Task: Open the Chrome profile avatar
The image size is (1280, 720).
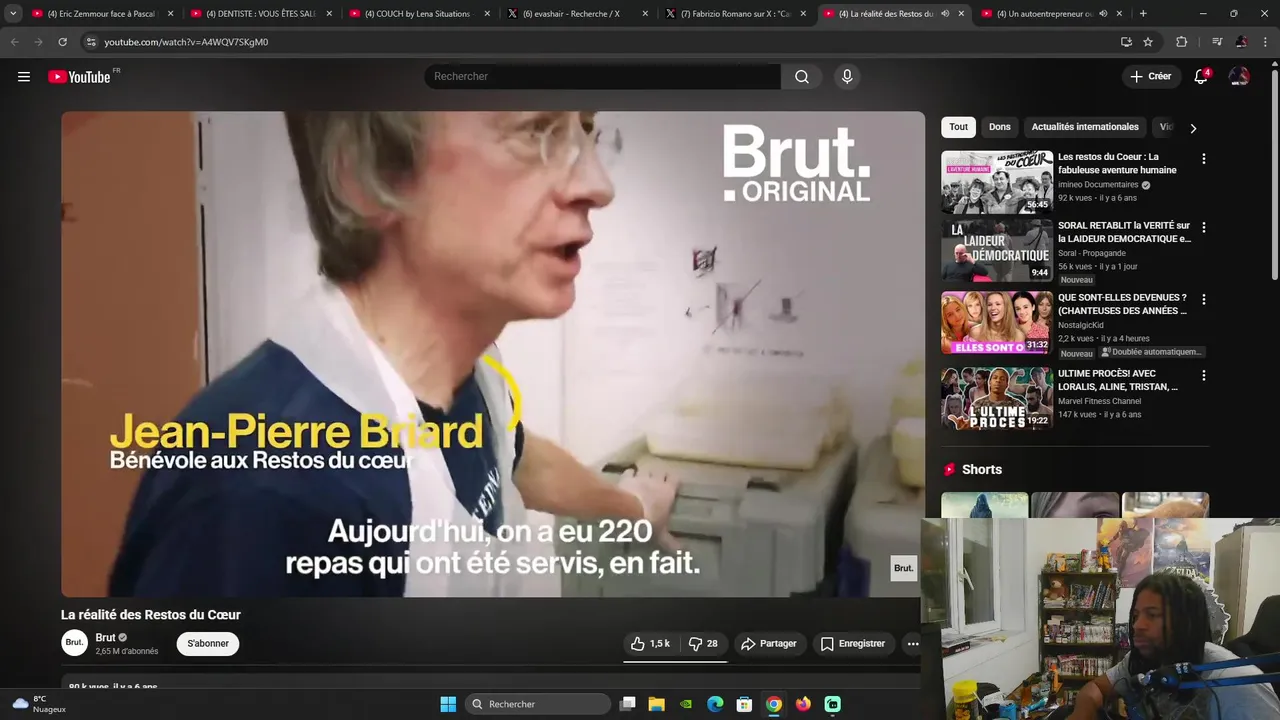Action: click(1241, 42)
